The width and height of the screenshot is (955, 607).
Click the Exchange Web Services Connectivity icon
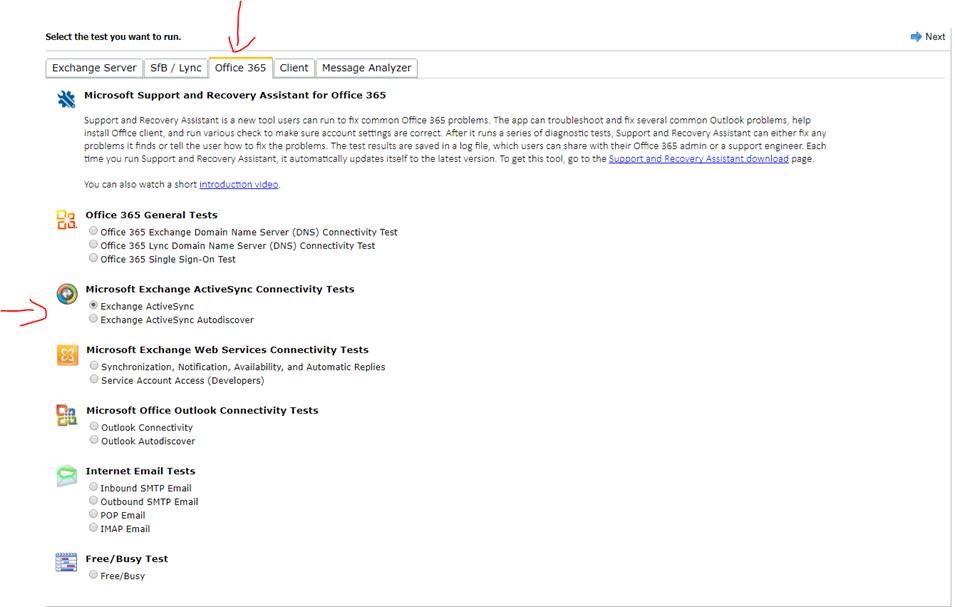(x=67, y=354)
